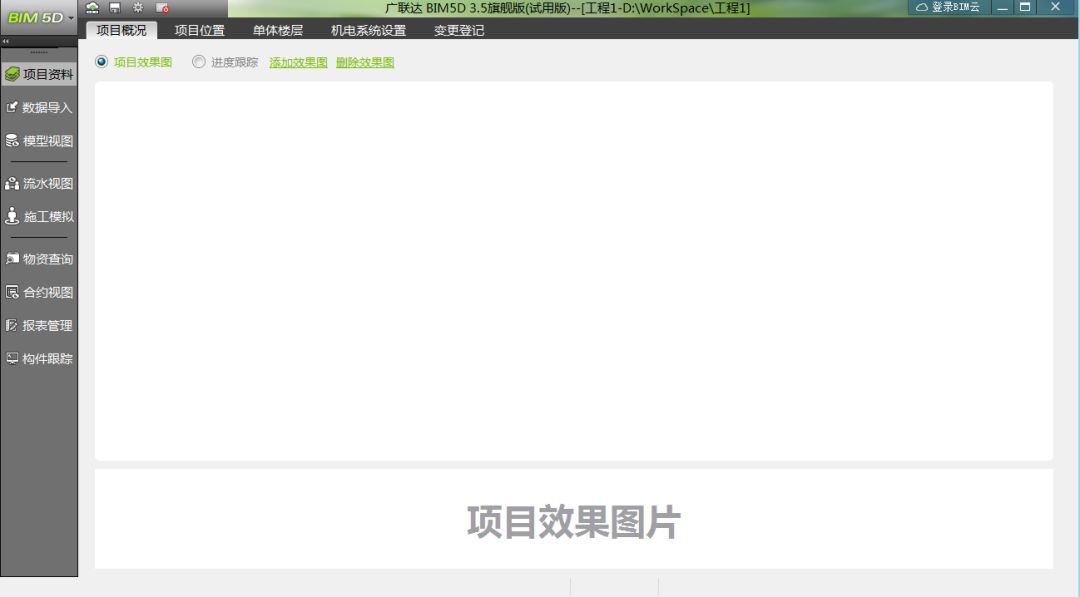Switch to the 项目位置 tab
1080x597 pixels.
click(x=197, y=30)
